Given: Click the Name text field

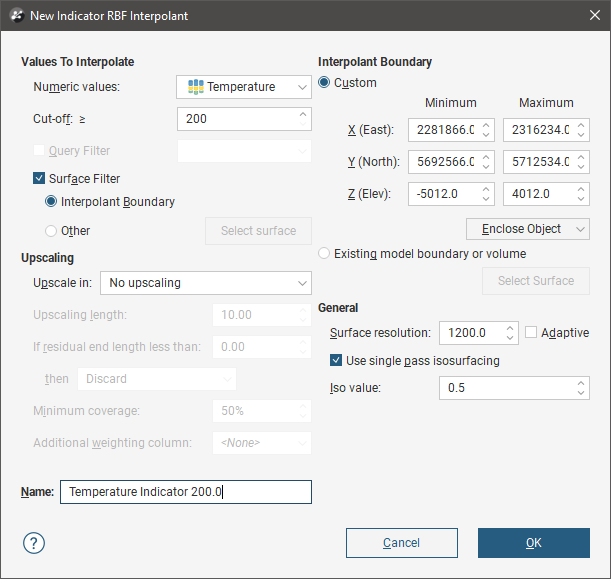Looking at the screenshot, I should tap(185, 492).
